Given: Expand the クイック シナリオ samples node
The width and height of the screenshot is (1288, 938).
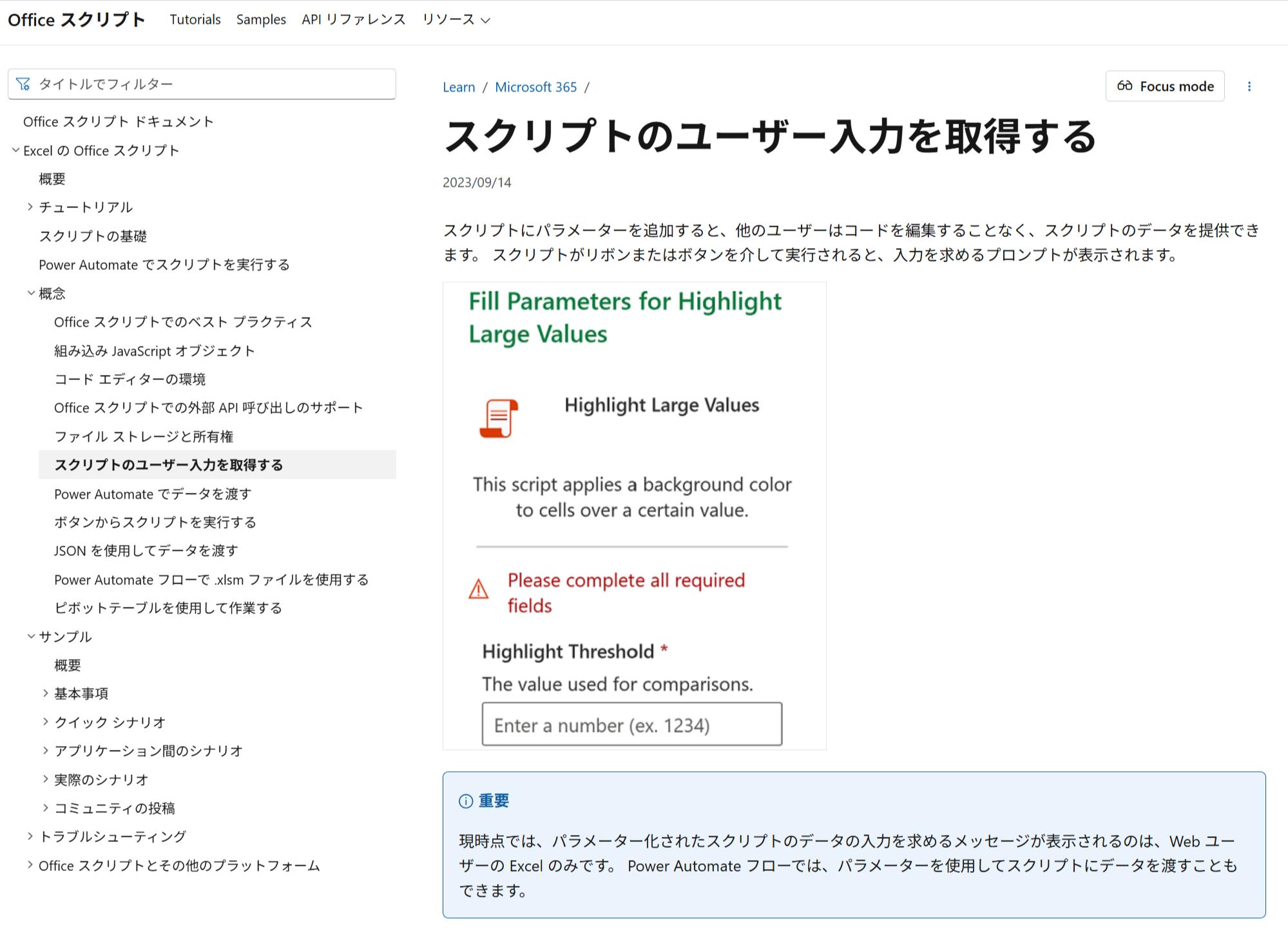Looking at the screenshot, I should tap(46, 722).
